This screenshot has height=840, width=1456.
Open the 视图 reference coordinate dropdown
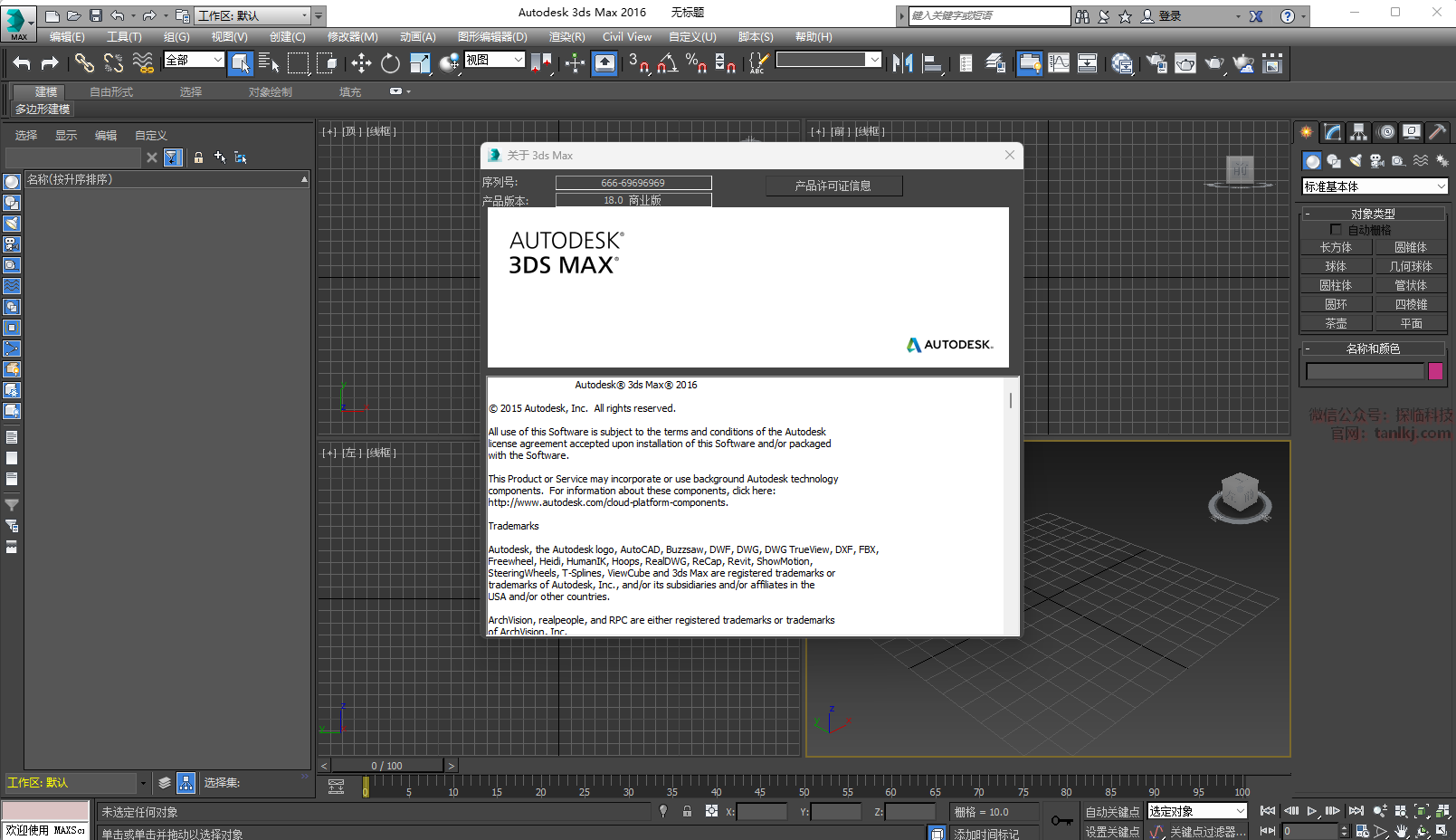[494, 60]
